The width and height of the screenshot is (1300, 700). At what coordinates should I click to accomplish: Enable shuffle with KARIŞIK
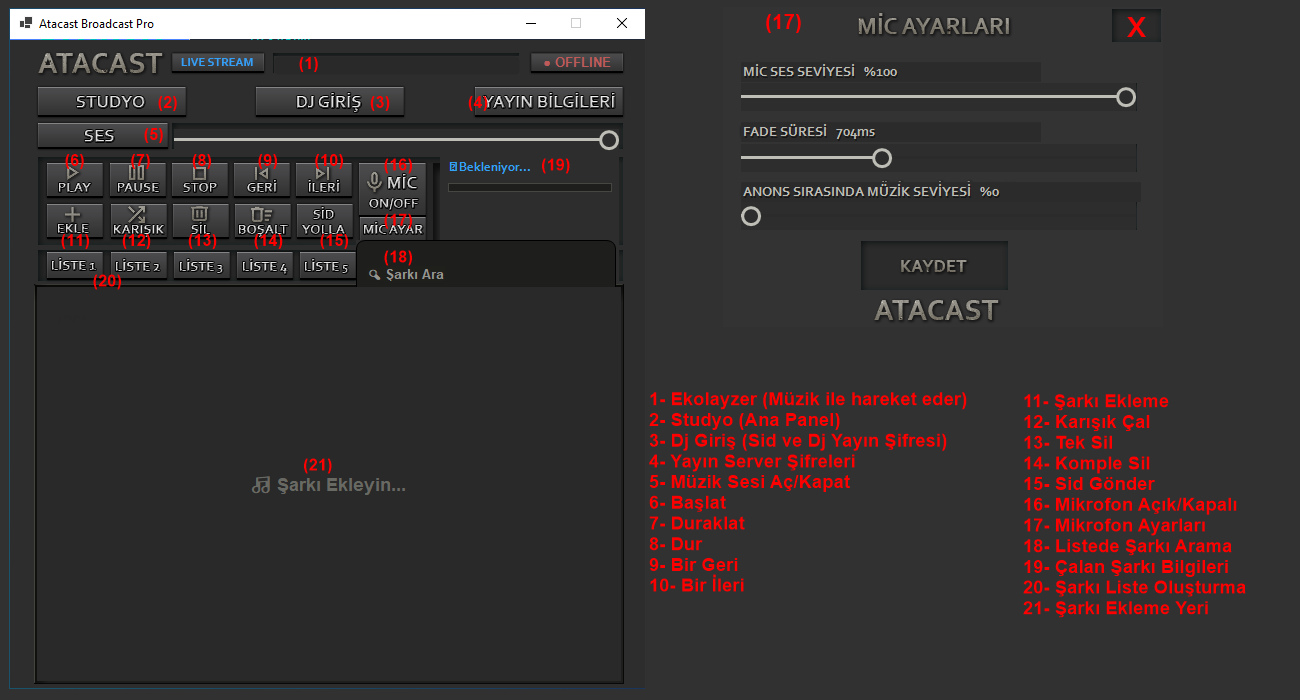point(137,221)
